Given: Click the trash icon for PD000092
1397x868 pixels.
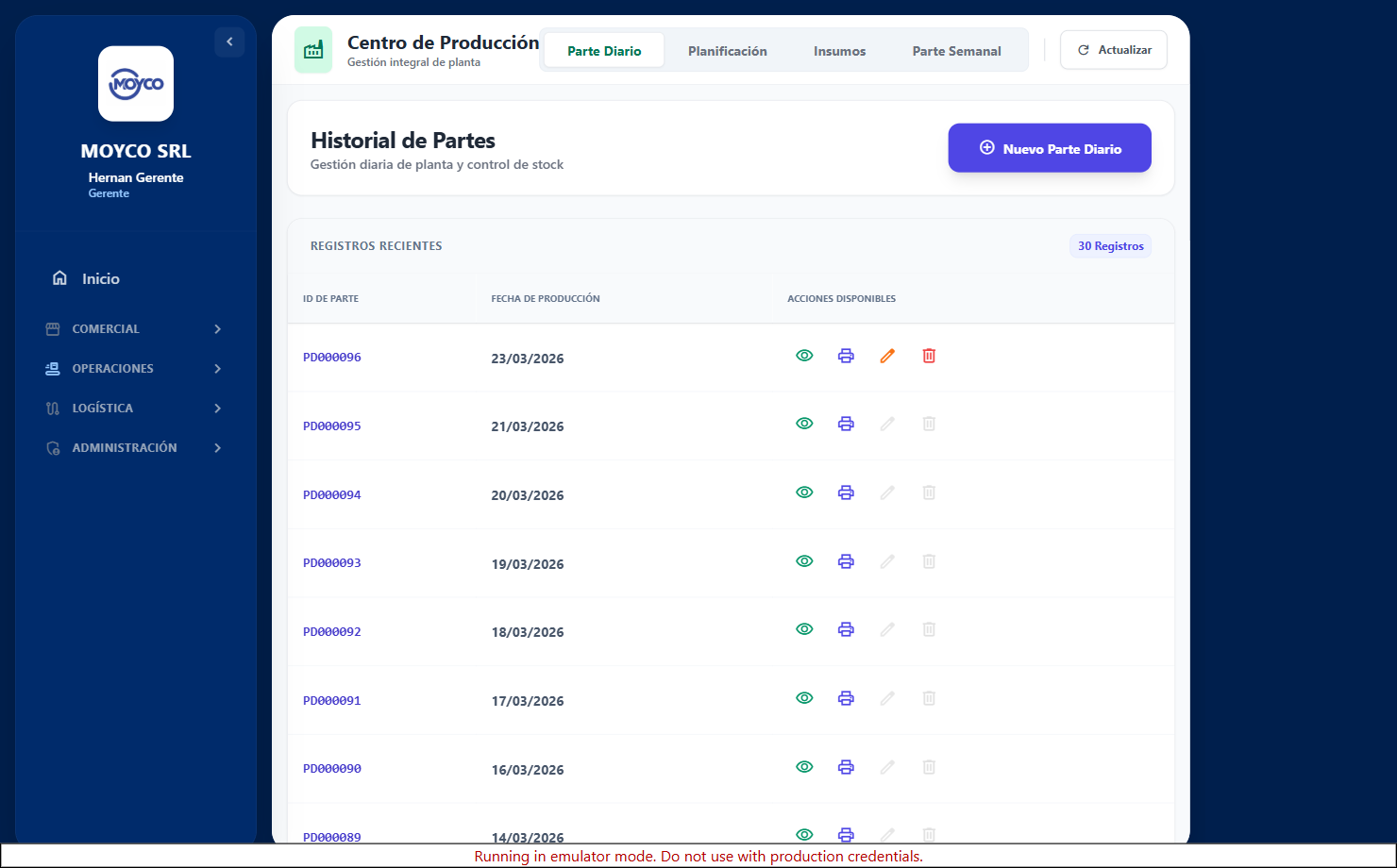Looking at the screenshot, I should tap(929, 629).
